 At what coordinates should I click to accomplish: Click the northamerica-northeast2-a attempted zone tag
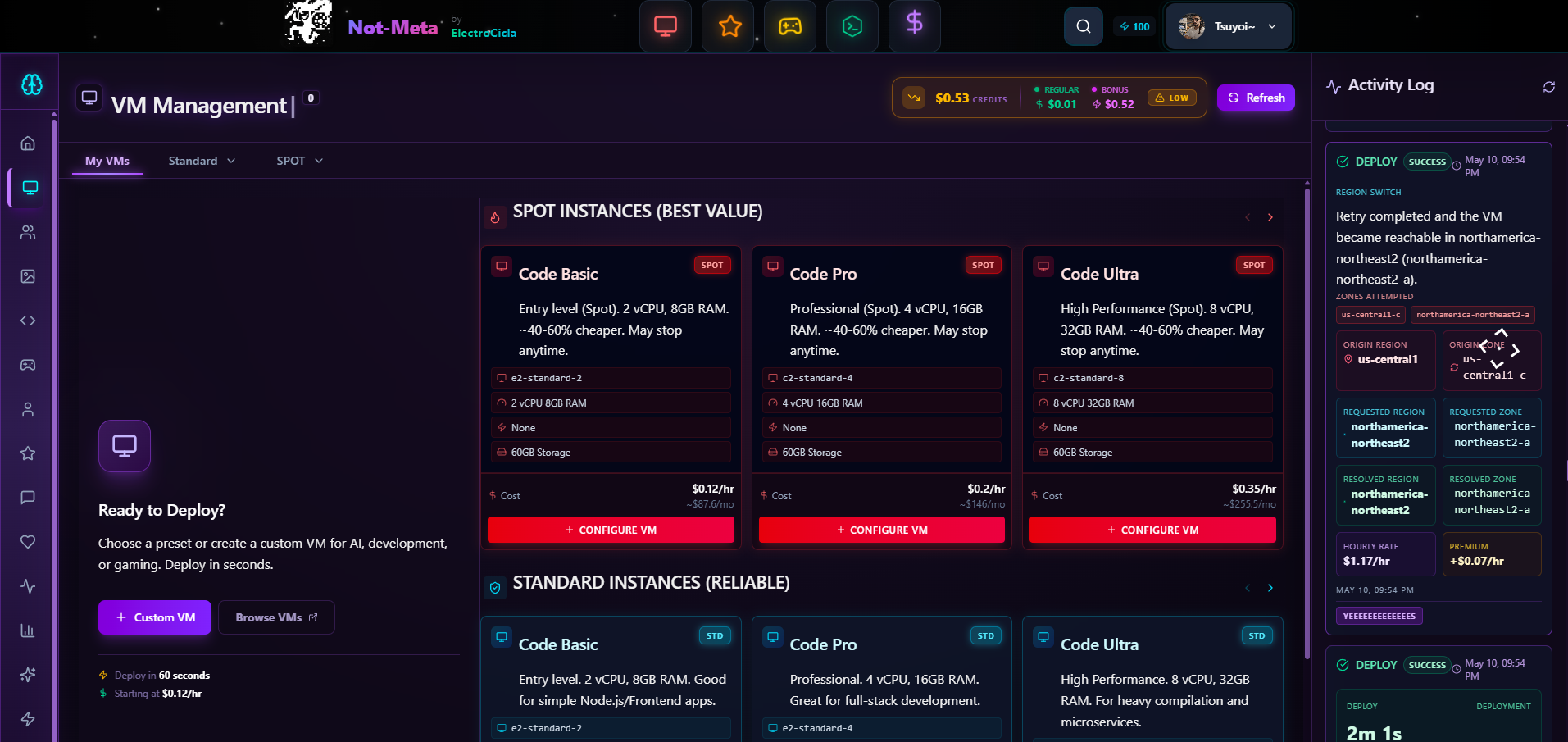coord(1473,315)
